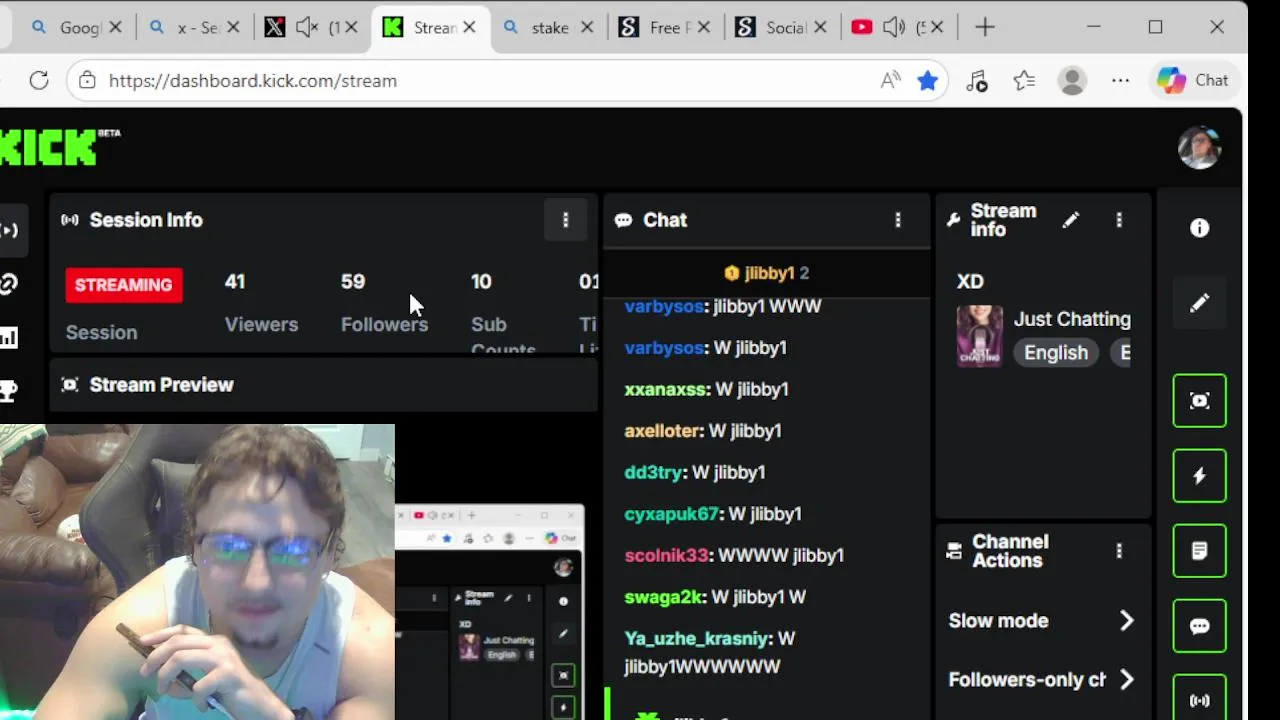Image resolution: width=1280 pixels, height=720 pixels.
Task: Click the stream title XD
Action: 971,282
